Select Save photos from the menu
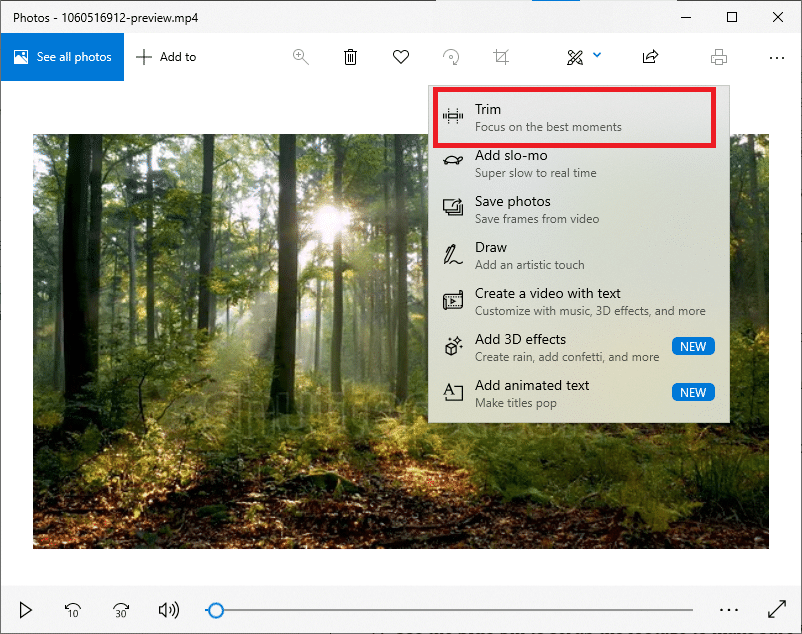 pos(579,210)
